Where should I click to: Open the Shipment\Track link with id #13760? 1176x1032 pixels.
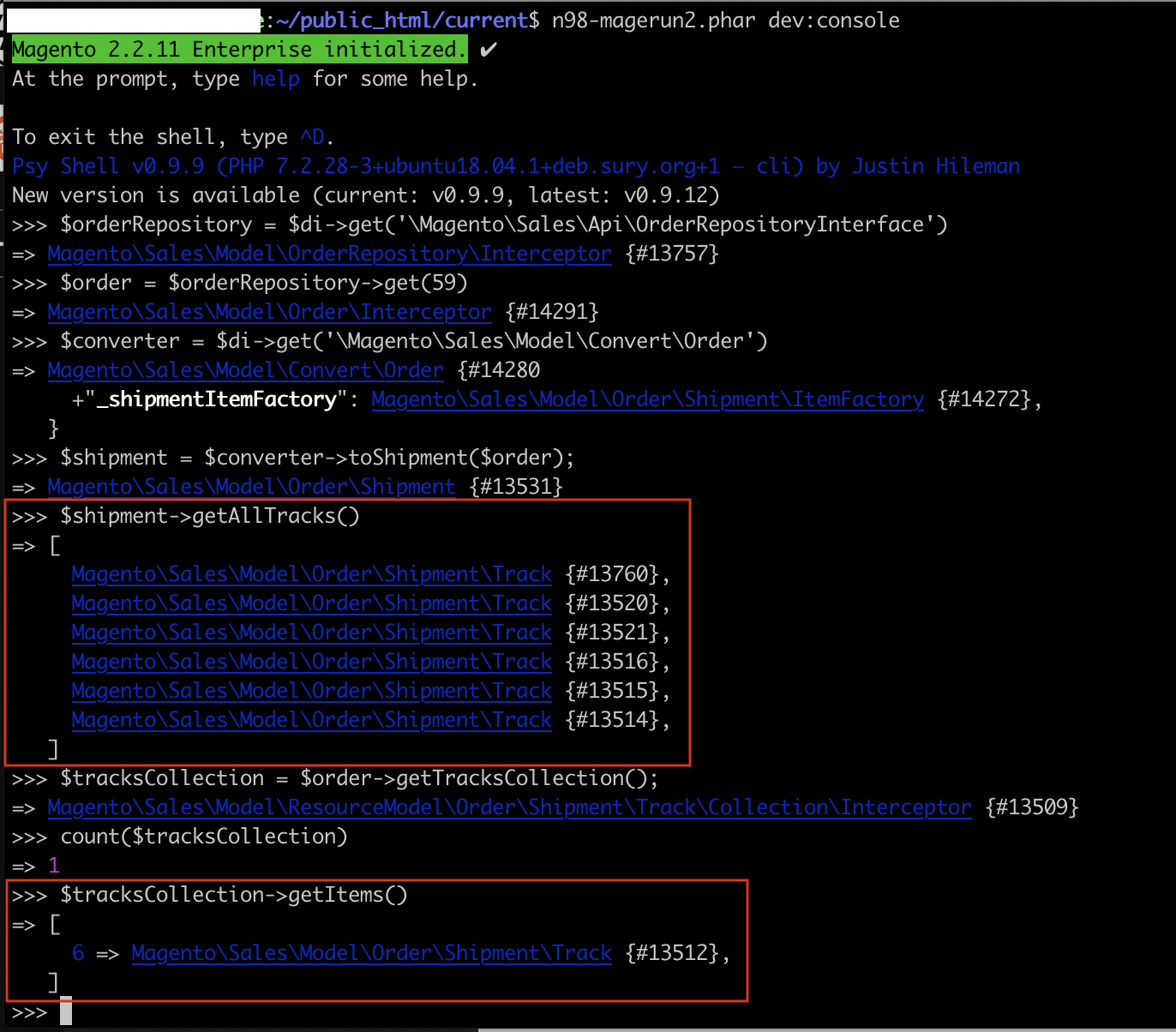pyautogui.click(x=312, y=574)
